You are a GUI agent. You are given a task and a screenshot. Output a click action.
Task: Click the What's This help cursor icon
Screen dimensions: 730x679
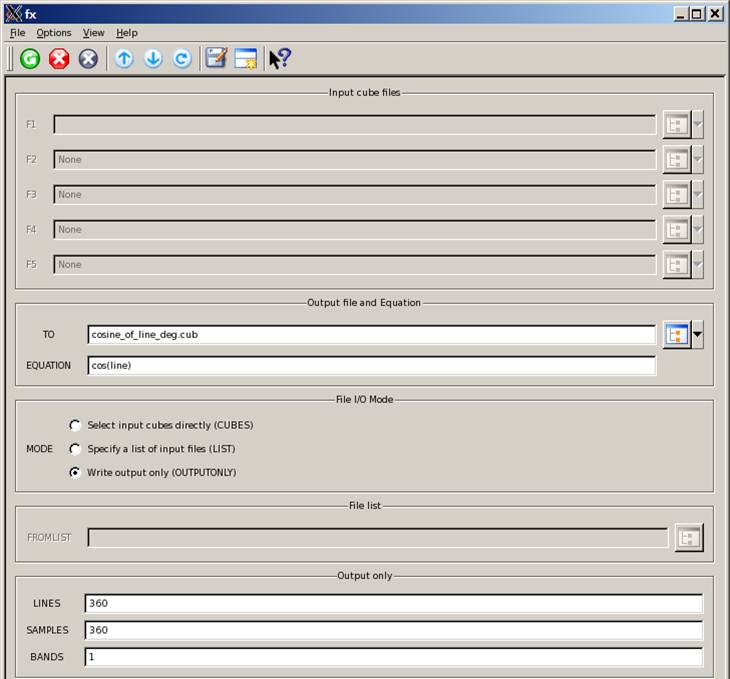click(280, 59)
